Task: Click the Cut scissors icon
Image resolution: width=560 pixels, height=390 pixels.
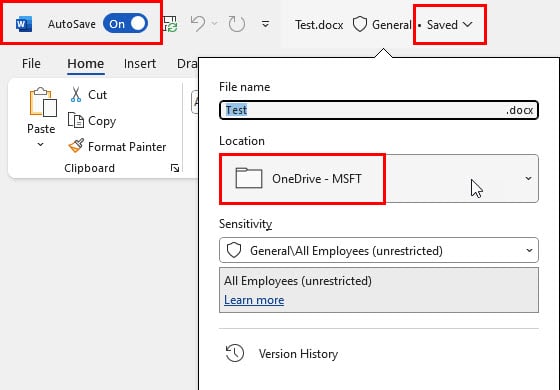Action: (76, 95)
